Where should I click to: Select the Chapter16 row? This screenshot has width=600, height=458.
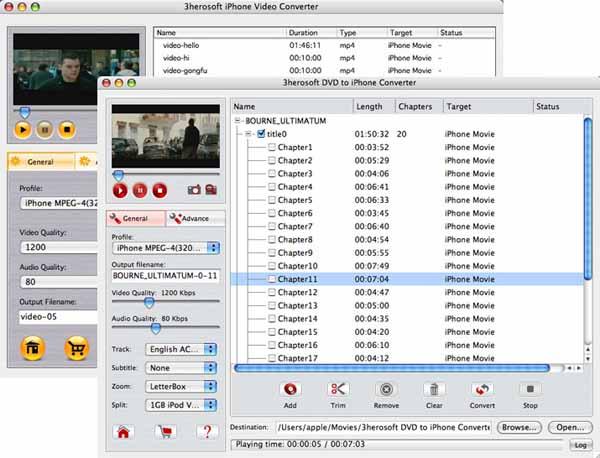tap(407, 345)
